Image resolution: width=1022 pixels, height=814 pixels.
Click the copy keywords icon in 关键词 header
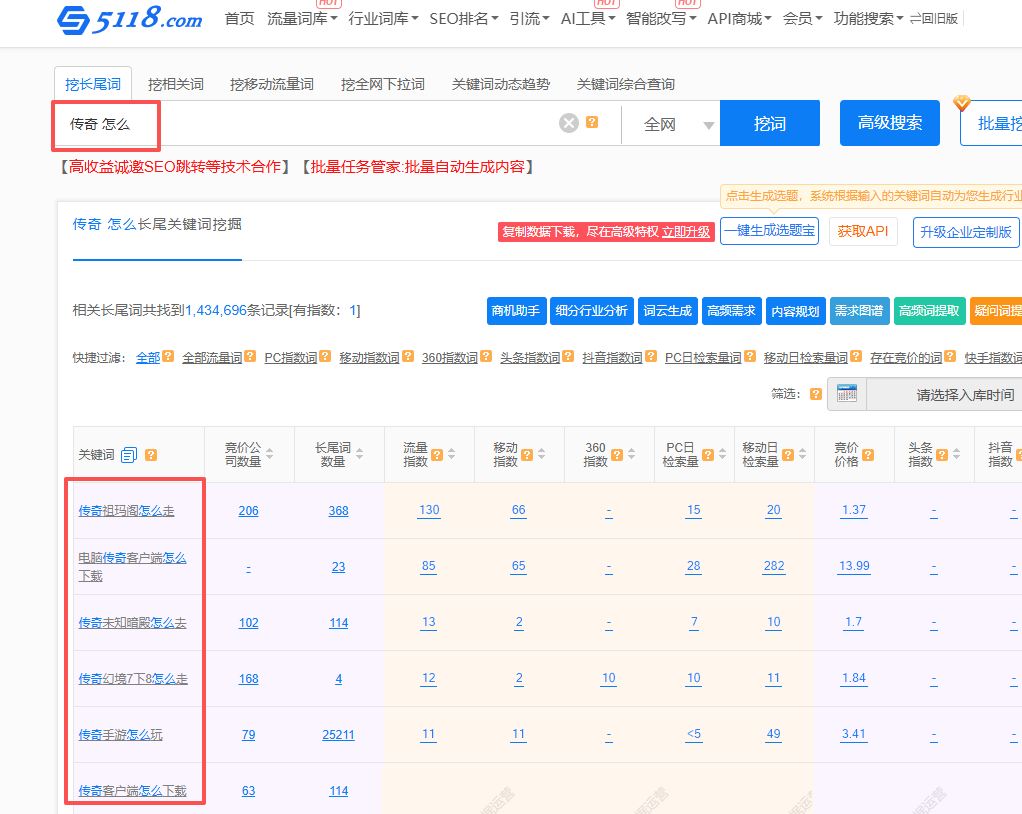tap(129, 455)
